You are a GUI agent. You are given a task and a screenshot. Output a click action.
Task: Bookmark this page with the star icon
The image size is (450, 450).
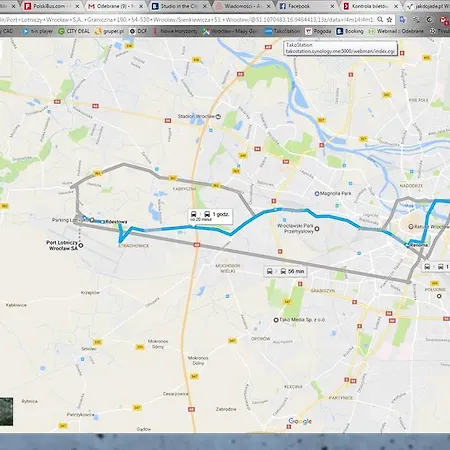point(389,20)
